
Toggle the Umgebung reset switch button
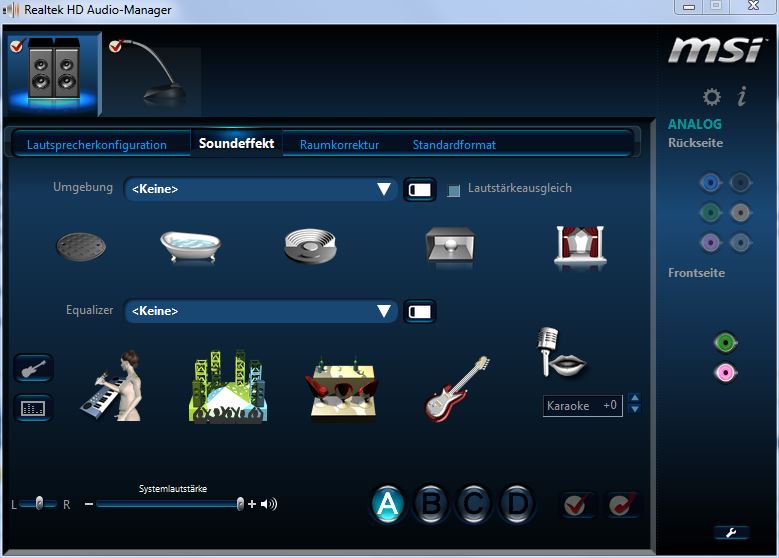pos(420,189)
